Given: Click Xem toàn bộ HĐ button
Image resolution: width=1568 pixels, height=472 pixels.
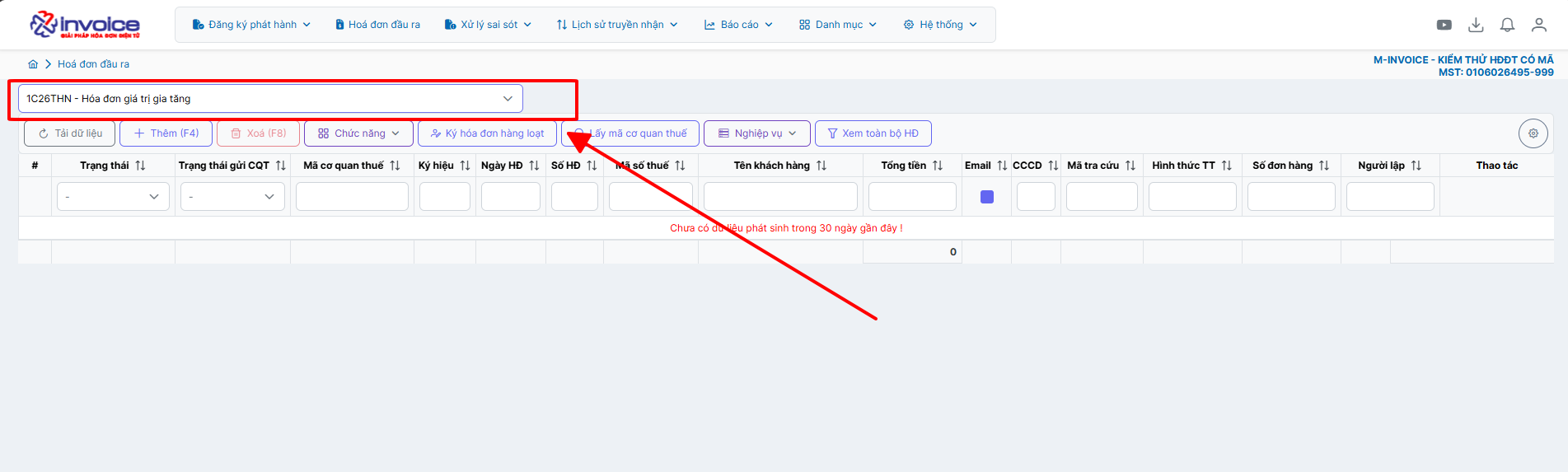Looking at the screenshot, I should pos(873,133).
